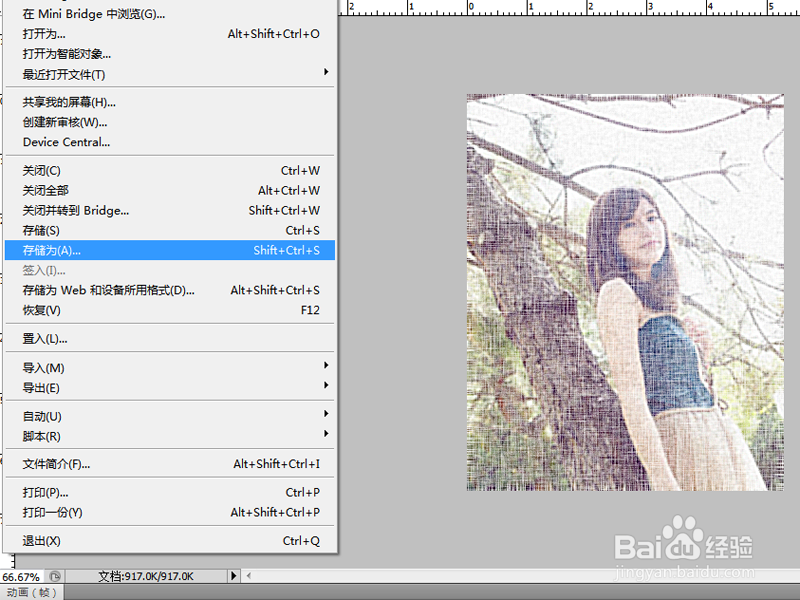This screenshot has width=800, height=600.
Task: Select '关闭全部' menu item
Action: click(169, 190)
